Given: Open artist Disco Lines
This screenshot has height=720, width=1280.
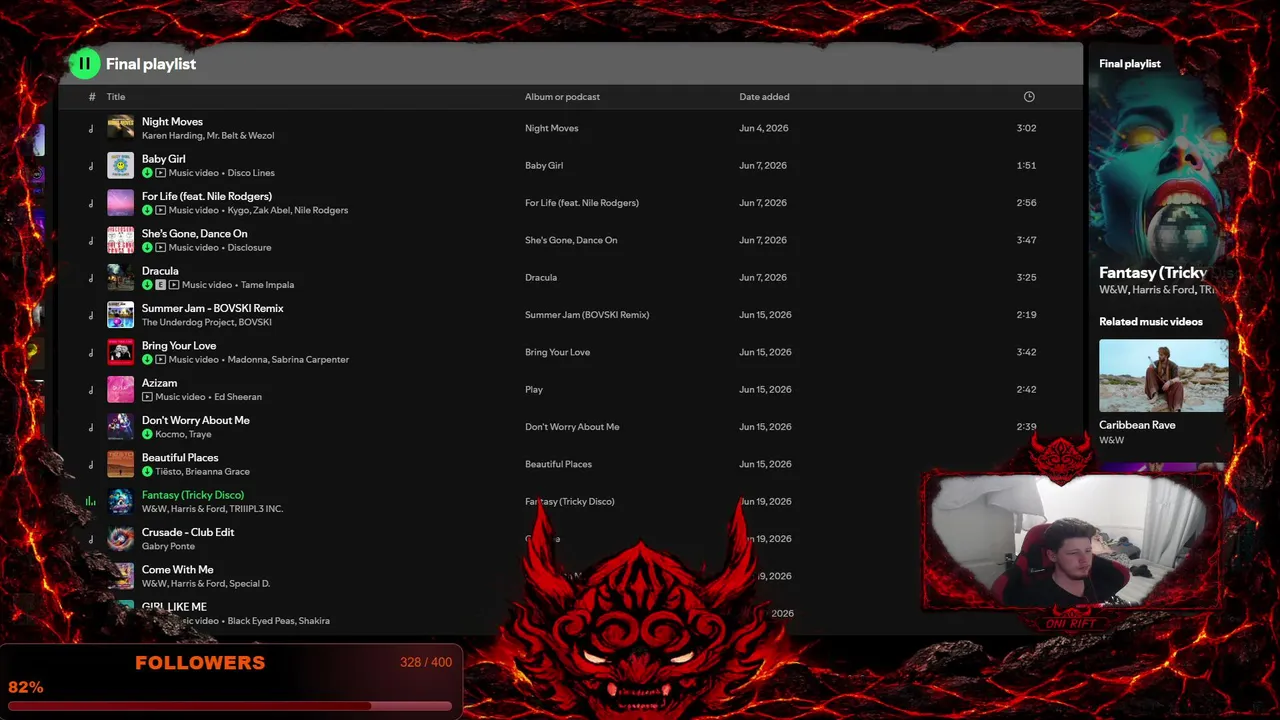Looking at the screenshot, I should (x=251, y=173).
